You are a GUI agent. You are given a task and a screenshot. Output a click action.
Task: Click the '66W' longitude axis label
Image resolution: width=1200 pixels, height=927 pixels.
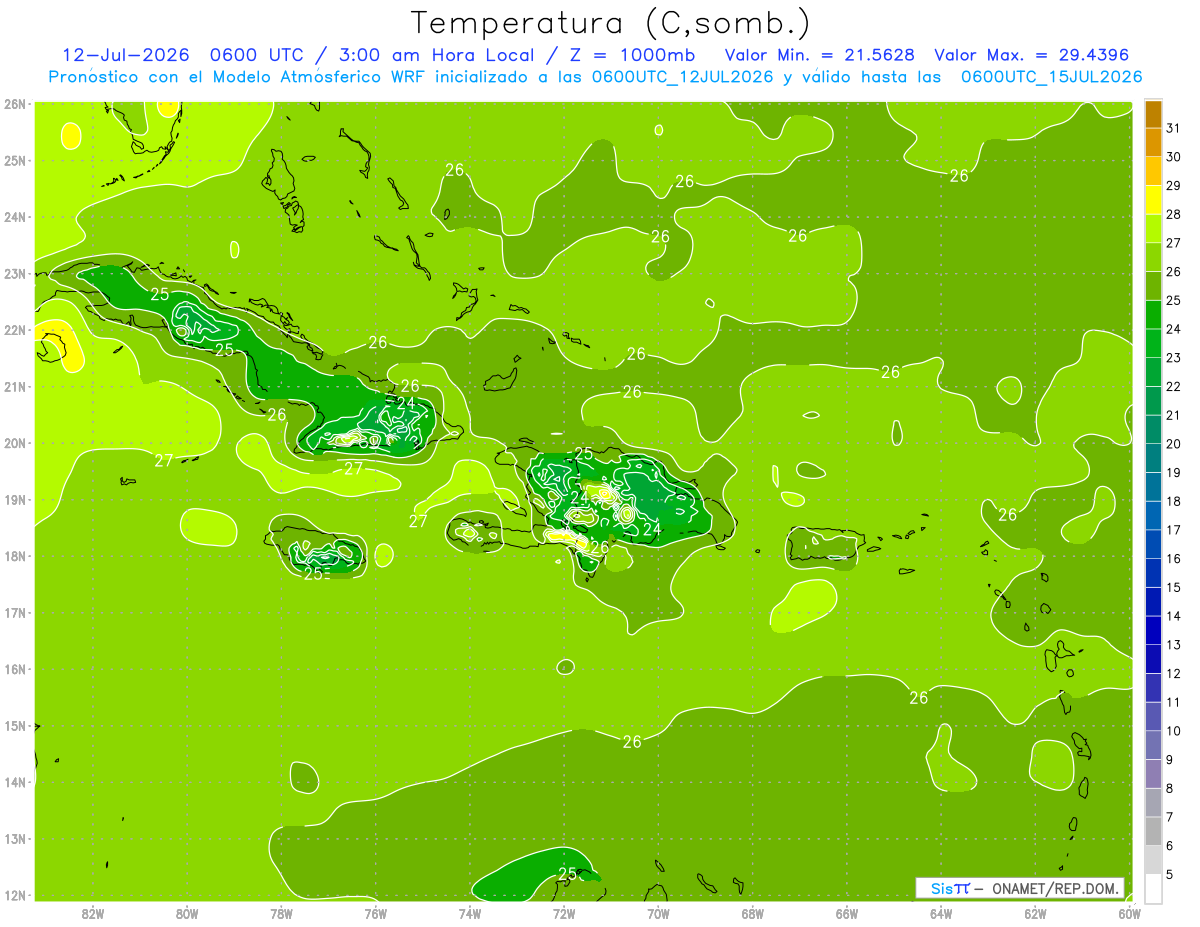point(847,913)
